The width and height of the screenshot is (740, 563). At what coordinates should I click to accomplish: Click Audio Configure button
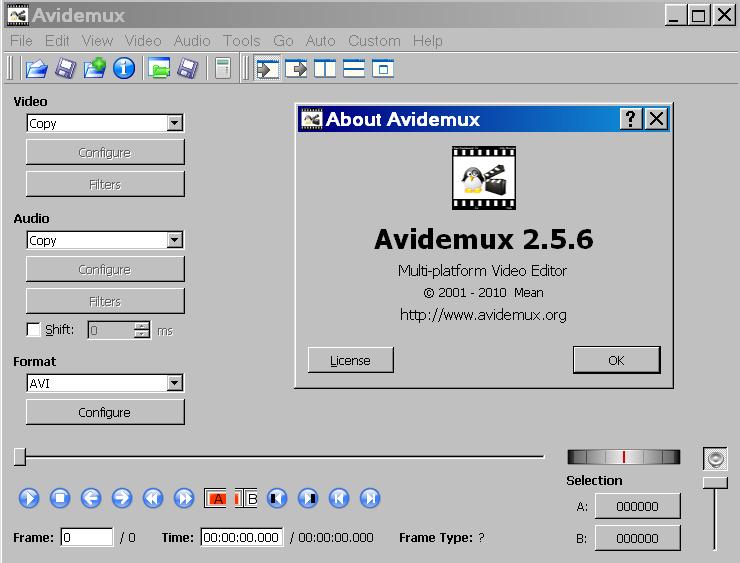point(105,269)
